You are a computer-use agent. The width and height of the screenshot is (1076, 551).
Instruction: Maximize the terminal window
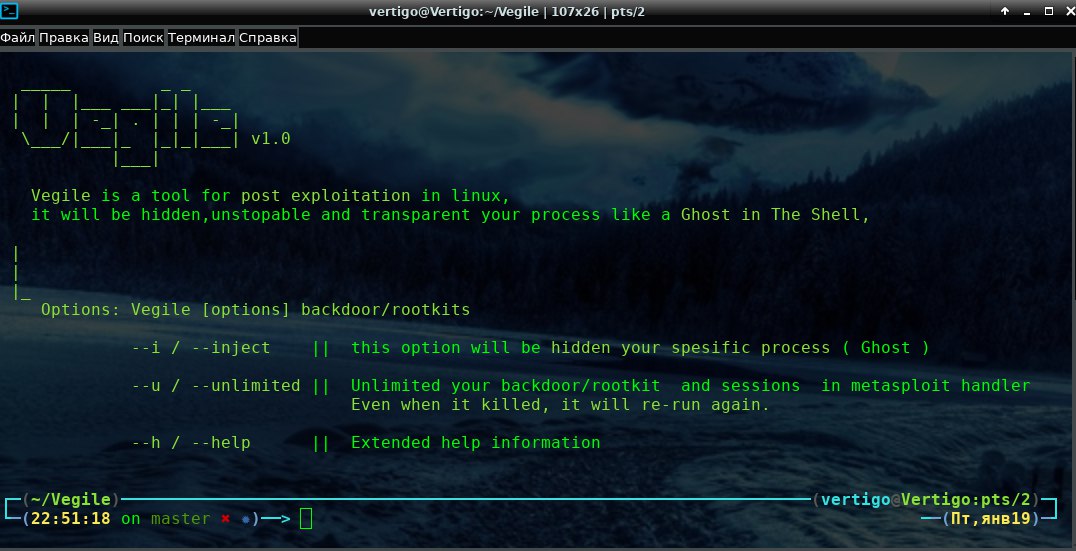click(x=1049, y=11)
